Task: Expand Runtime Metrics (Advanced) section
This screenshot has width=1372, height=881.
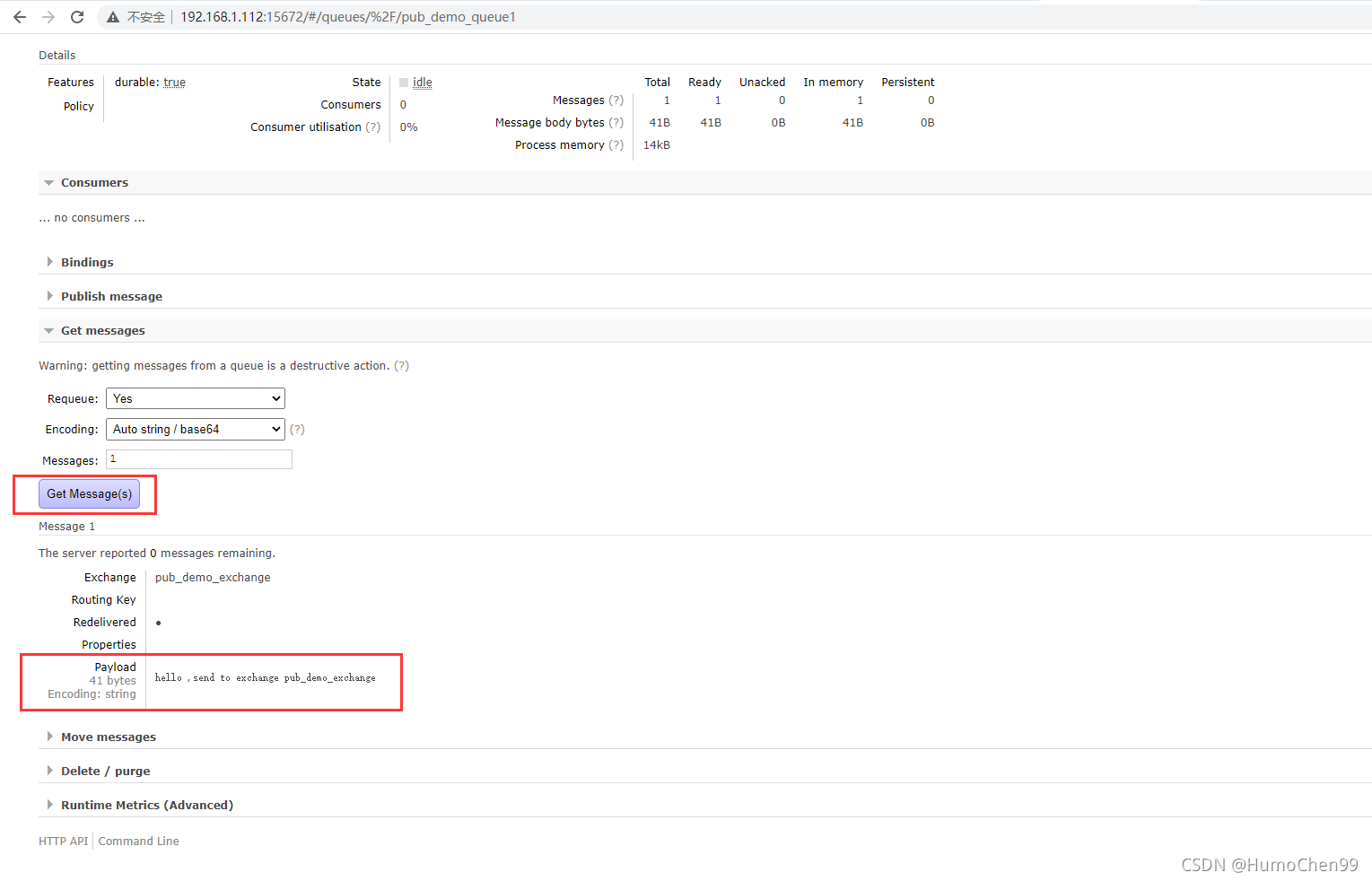Action: tap(146, 806)
